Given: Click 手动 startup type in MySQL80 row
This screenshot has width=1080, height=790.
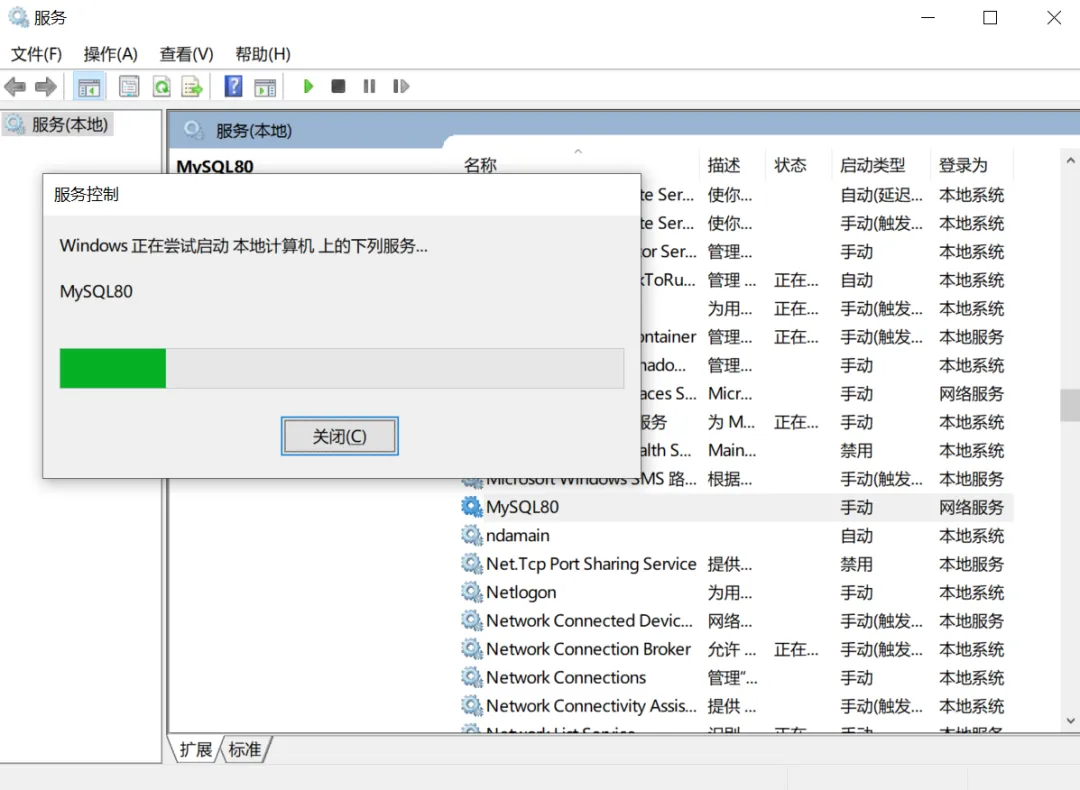Looking at the screenshot, I should 856,508.
